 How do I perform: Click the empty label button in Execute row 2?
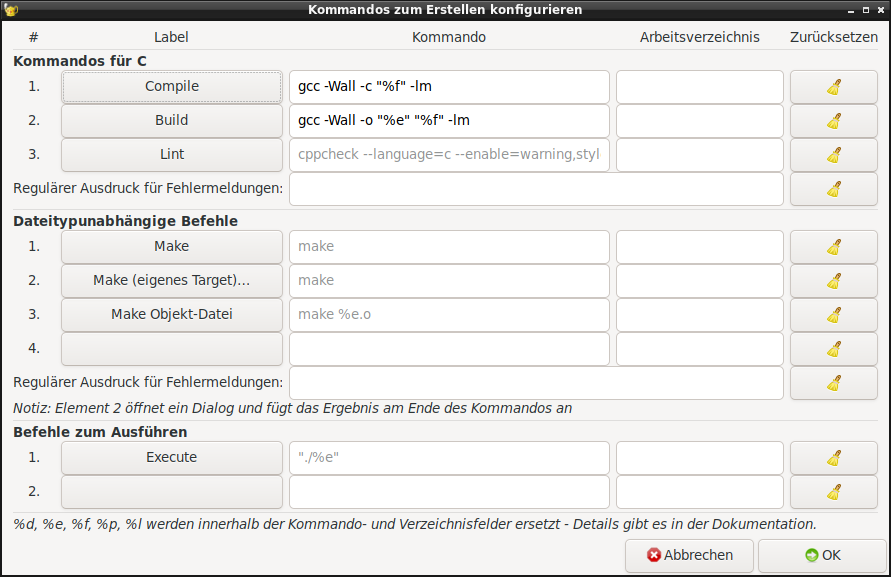pos(172,492)
